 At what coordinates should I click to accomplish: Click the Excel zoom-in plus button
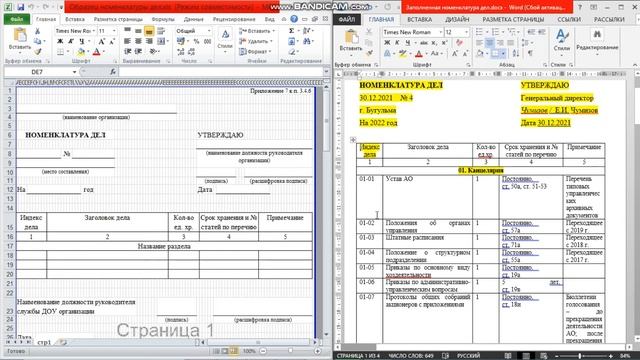[x=318, y=351]
